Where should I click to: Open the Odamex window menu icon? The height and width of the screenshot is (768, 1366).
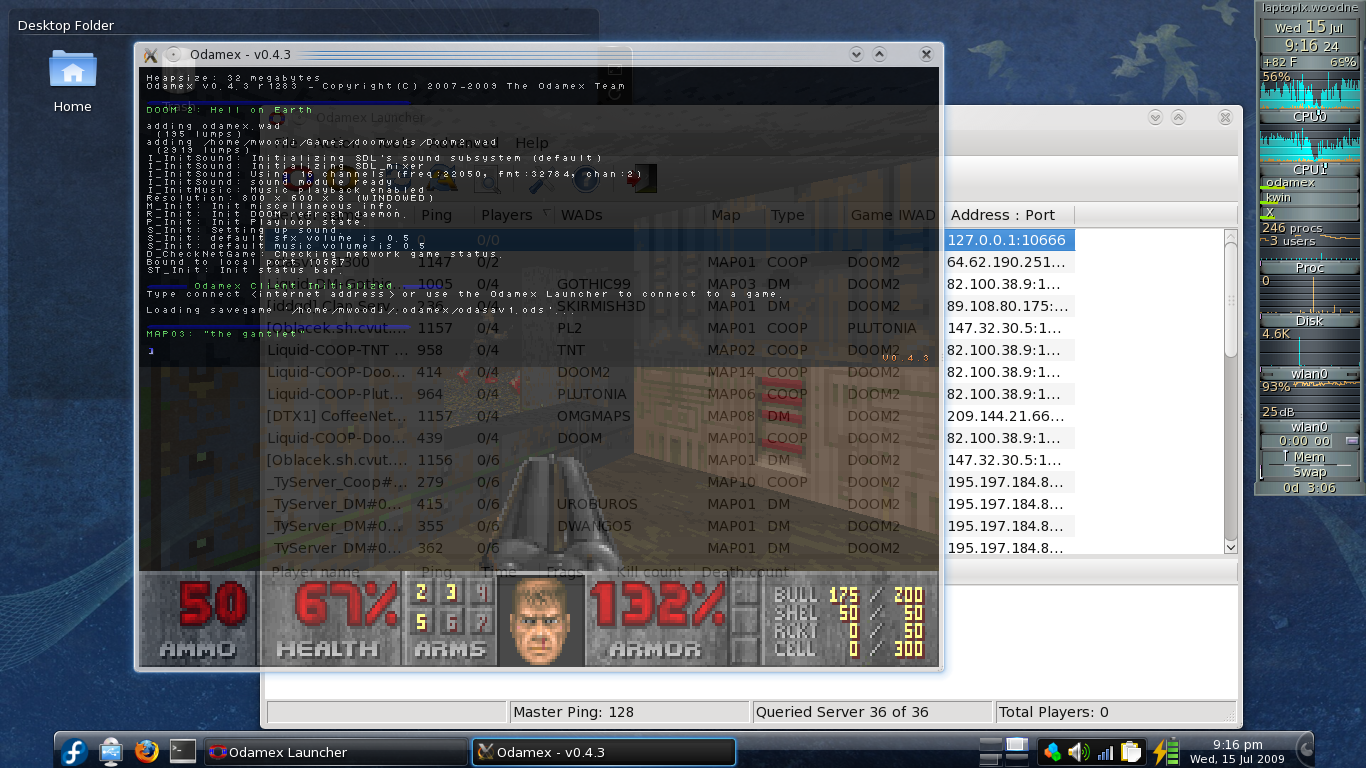coord(150,55)
